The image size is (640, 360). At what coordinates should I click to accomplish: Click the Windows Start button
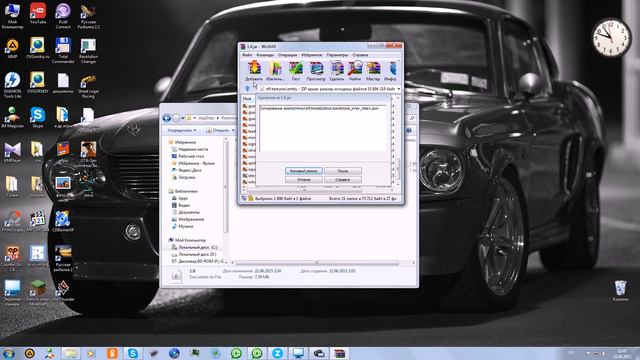pyautogui.click(x=8, y=353)
